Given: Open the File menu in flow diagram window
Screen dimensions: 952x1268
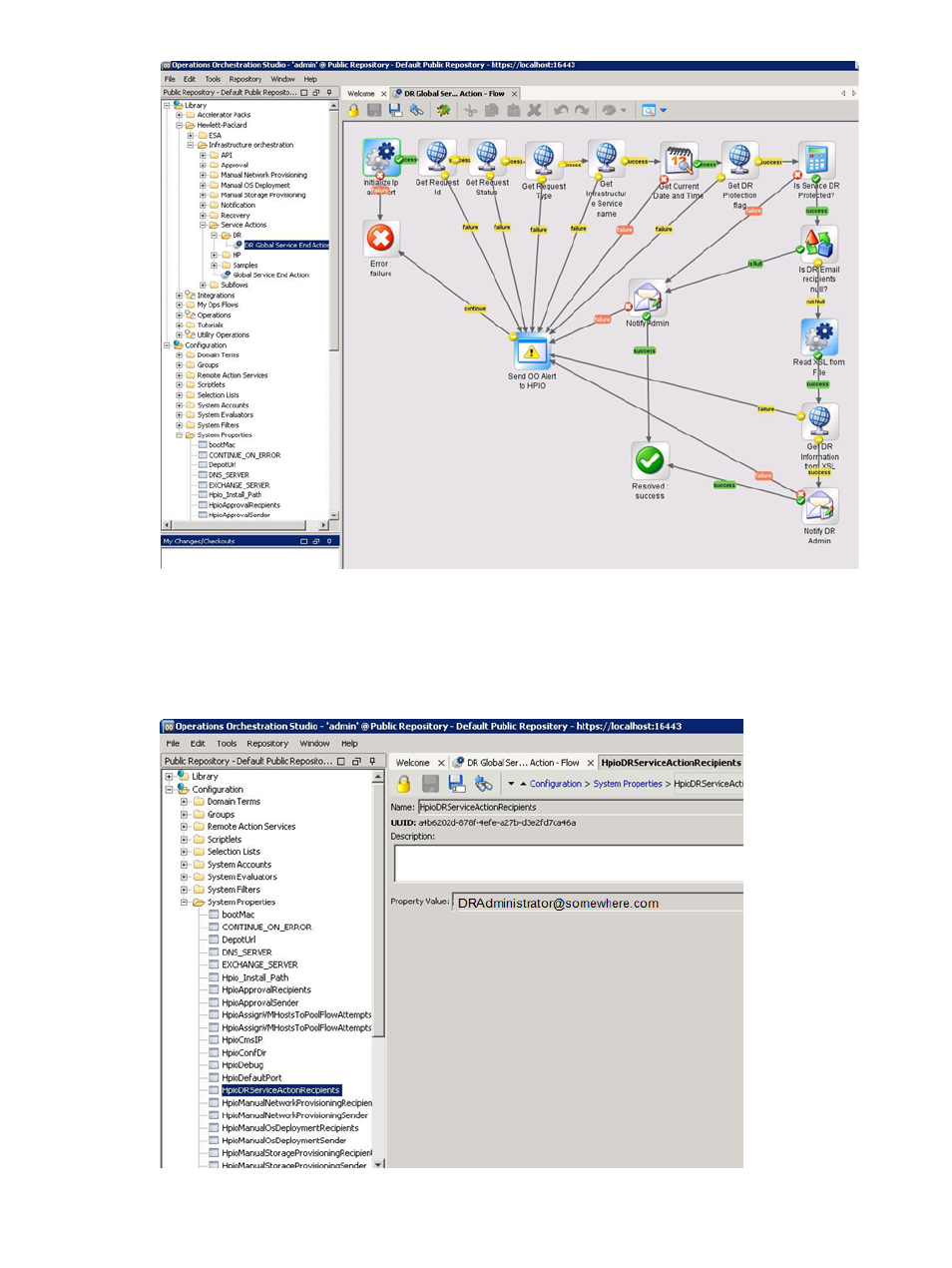Looking at the screenshot, I should (170, 79).
